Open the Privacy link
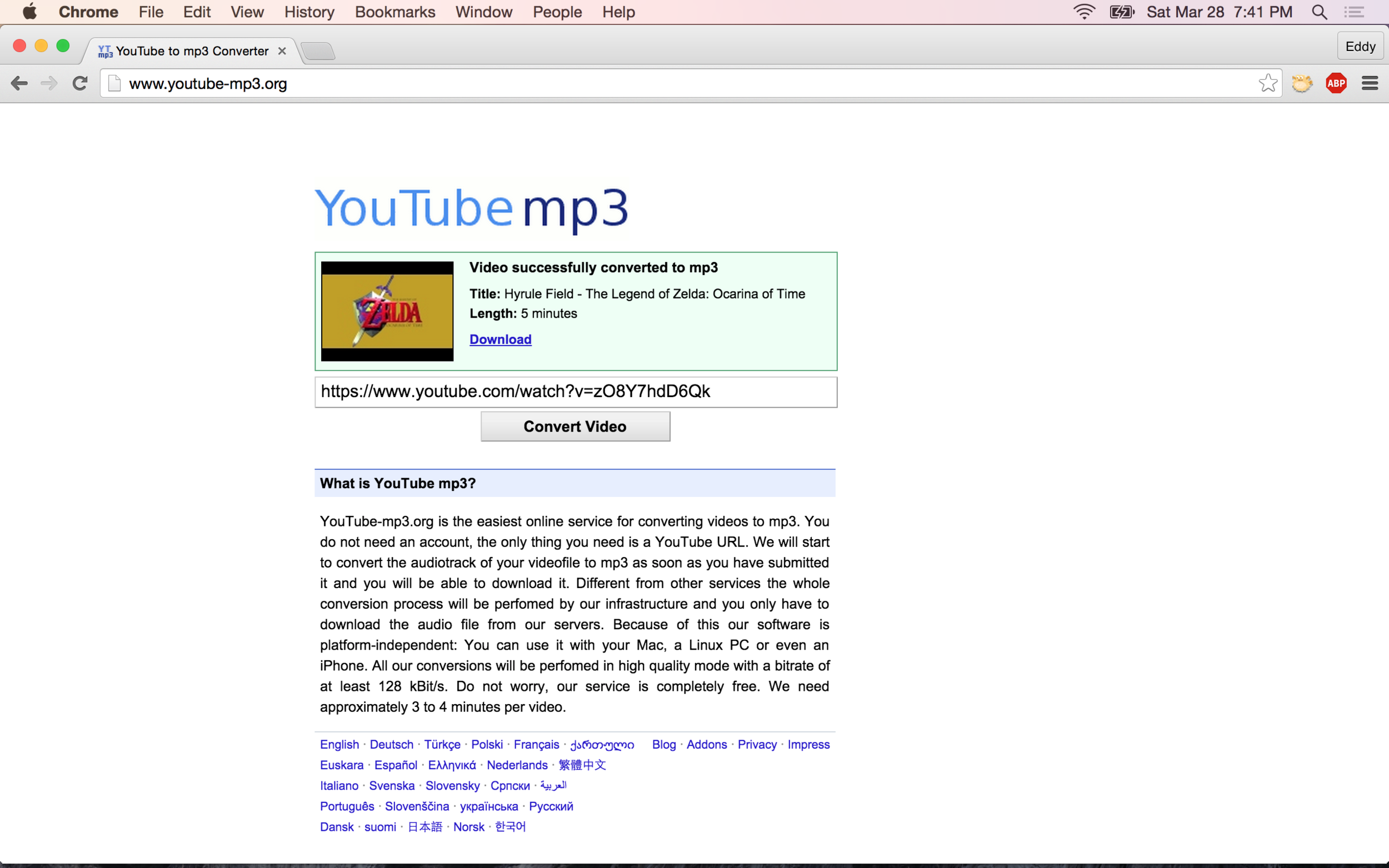 757,745
